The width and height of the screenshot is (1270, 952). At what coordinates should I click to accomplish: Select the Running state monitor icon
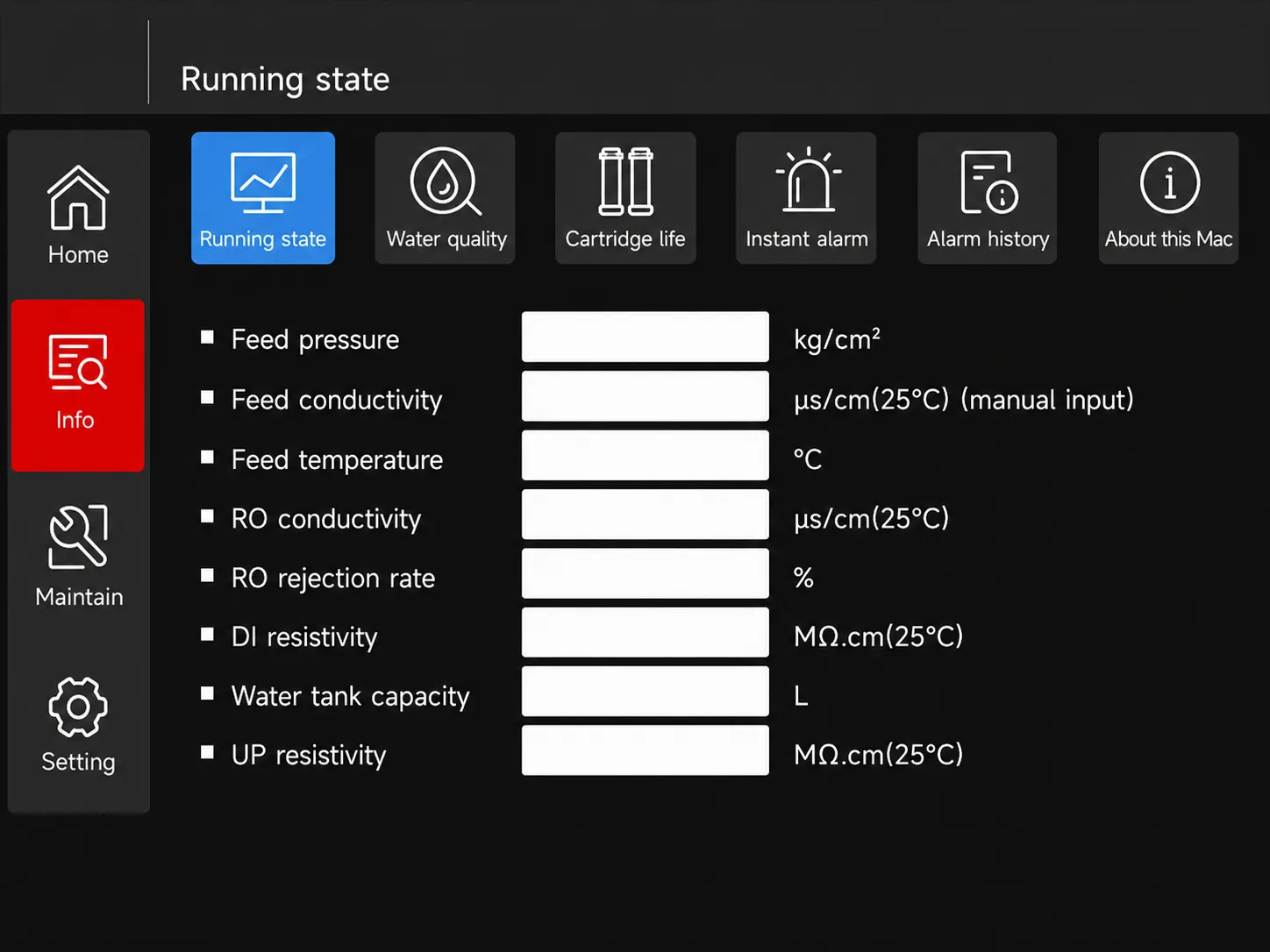coord(263,182)
